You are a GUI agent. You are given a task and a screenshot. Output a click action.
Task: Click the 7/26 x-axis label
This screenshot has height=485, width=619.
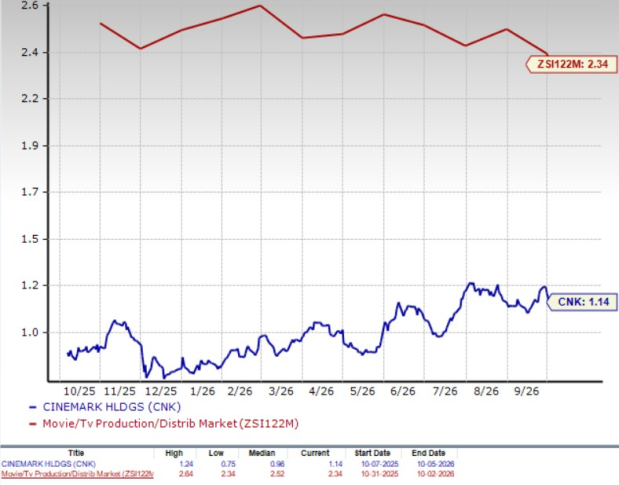pos(445,391)
